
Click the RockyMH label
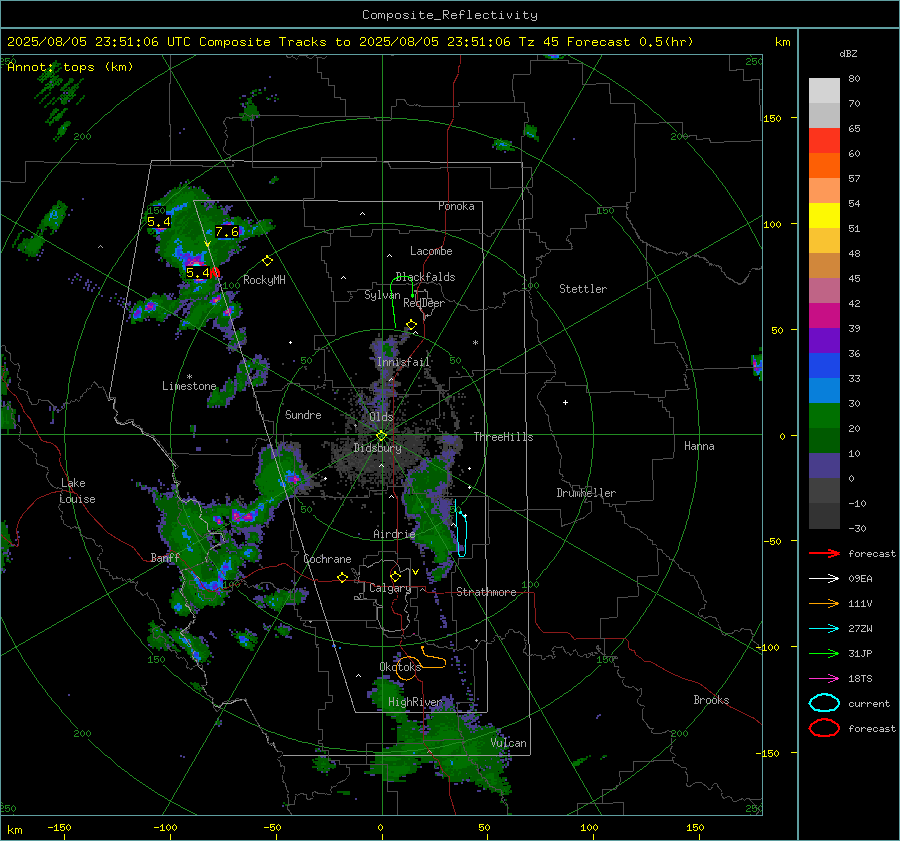(x=264, y=280)
